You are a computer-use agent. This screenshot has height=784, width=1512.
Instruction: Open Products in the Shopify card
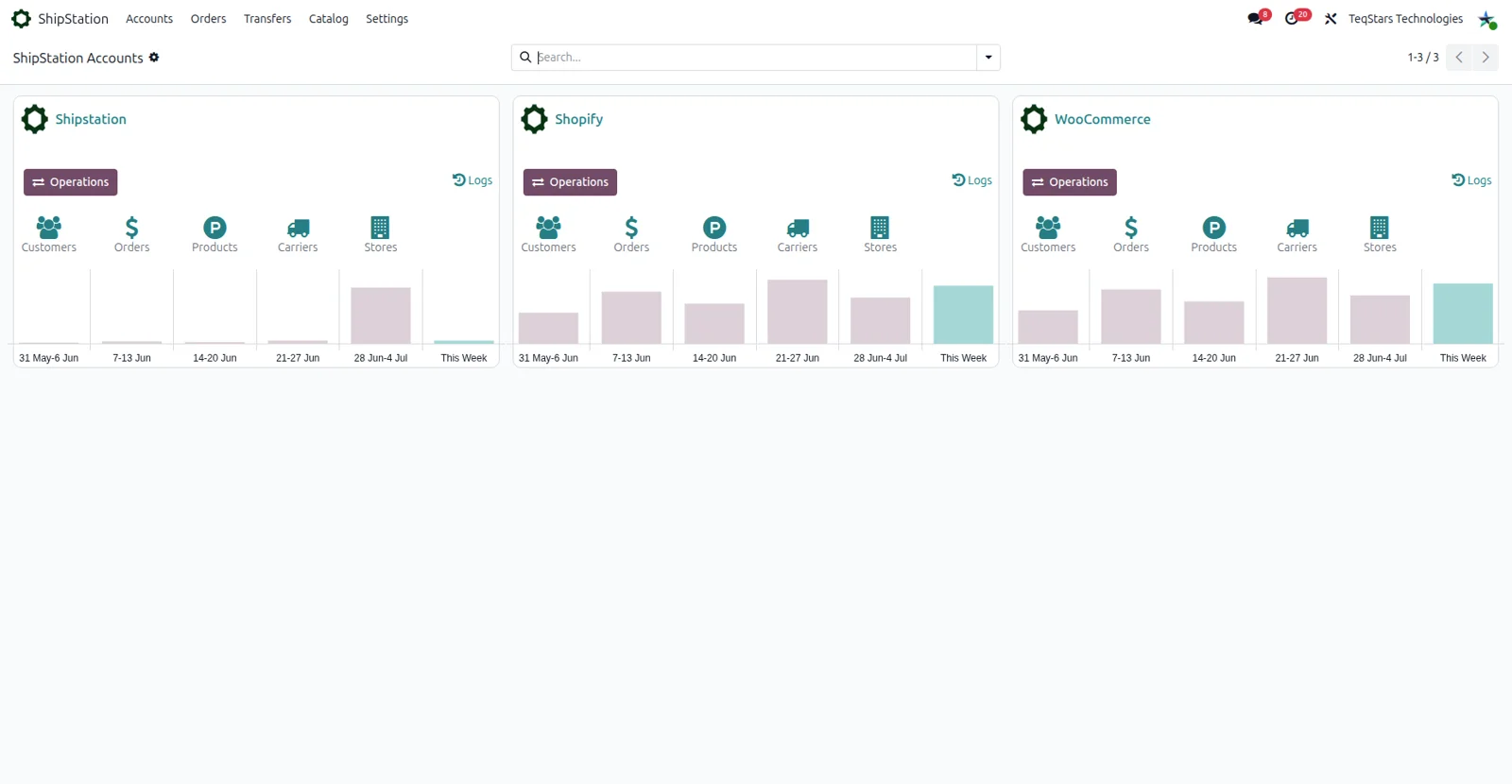coord(714,234)
